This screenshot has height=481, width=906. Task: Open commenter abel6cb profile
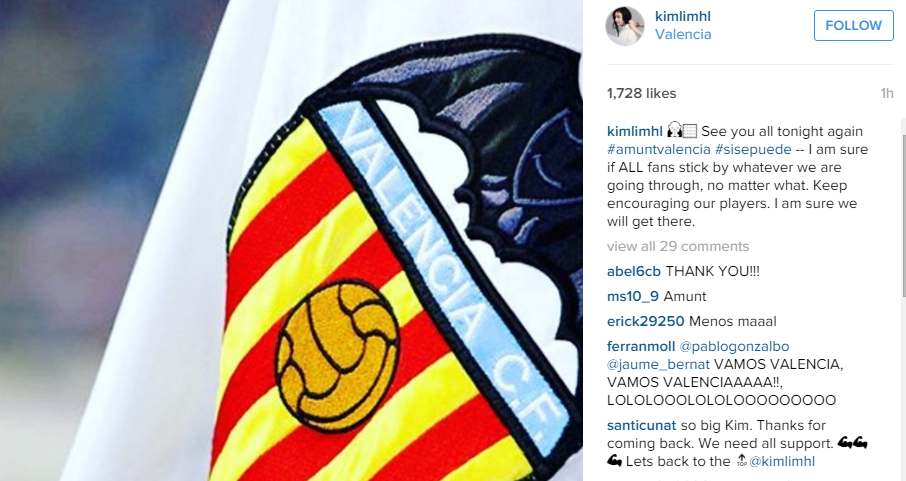[634, 272]
